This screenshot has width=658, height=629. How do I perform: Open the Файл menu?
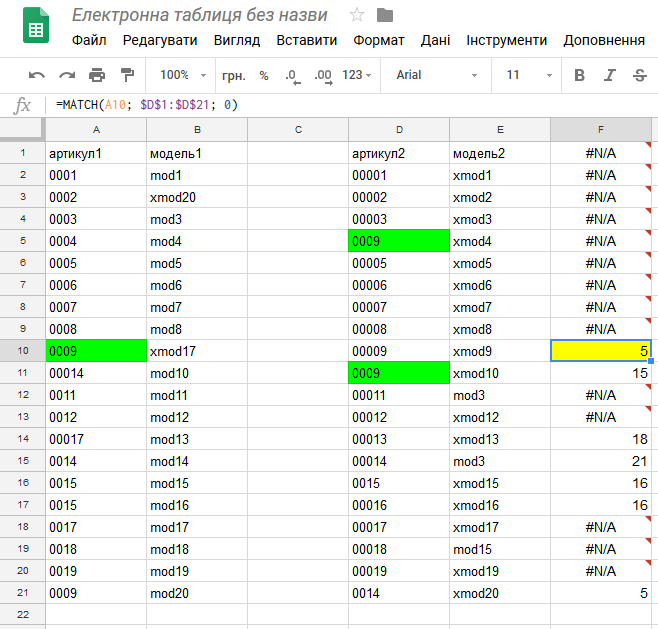coord(89,40)
